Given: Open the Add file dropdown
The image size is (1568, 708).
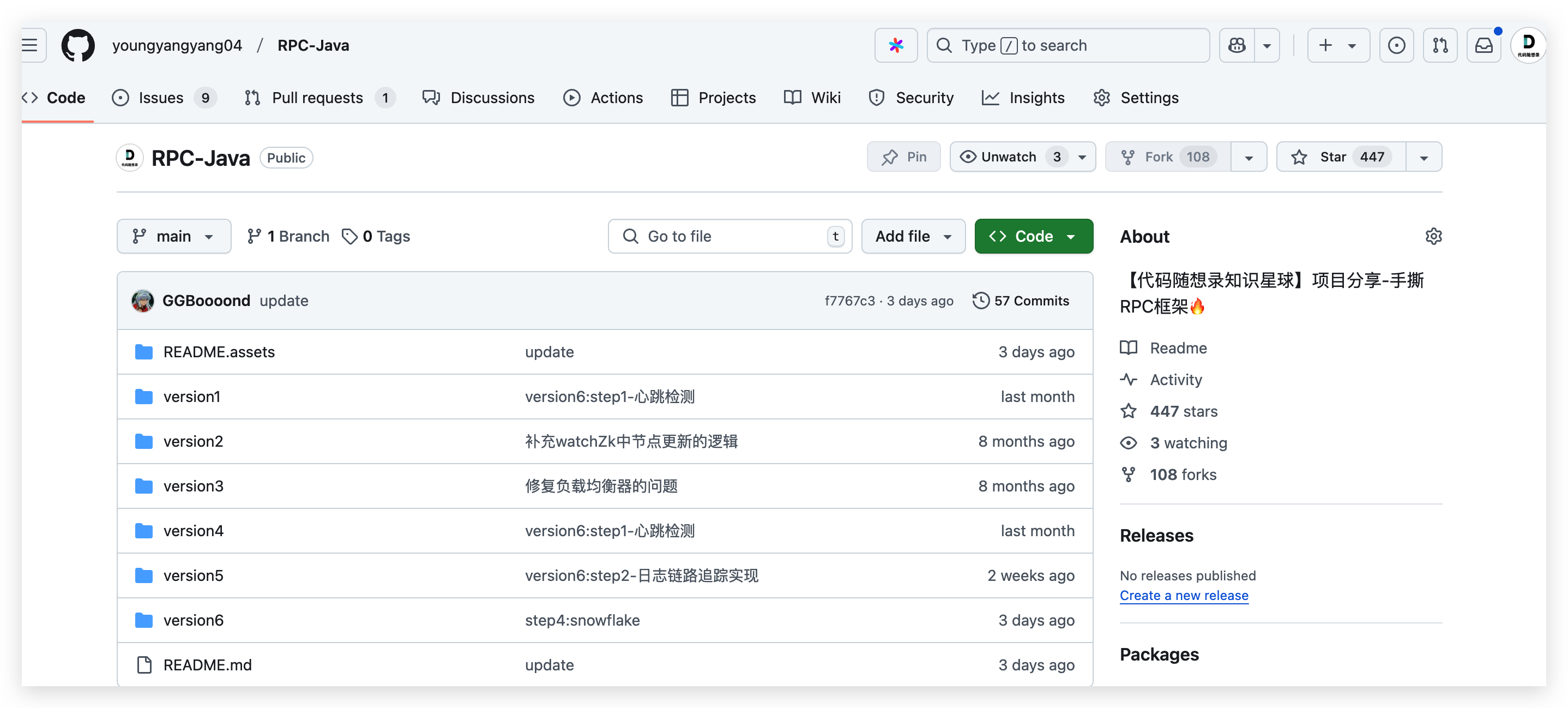Looking at the screenshot, I should pyautogui.click(x=913, y=236).
